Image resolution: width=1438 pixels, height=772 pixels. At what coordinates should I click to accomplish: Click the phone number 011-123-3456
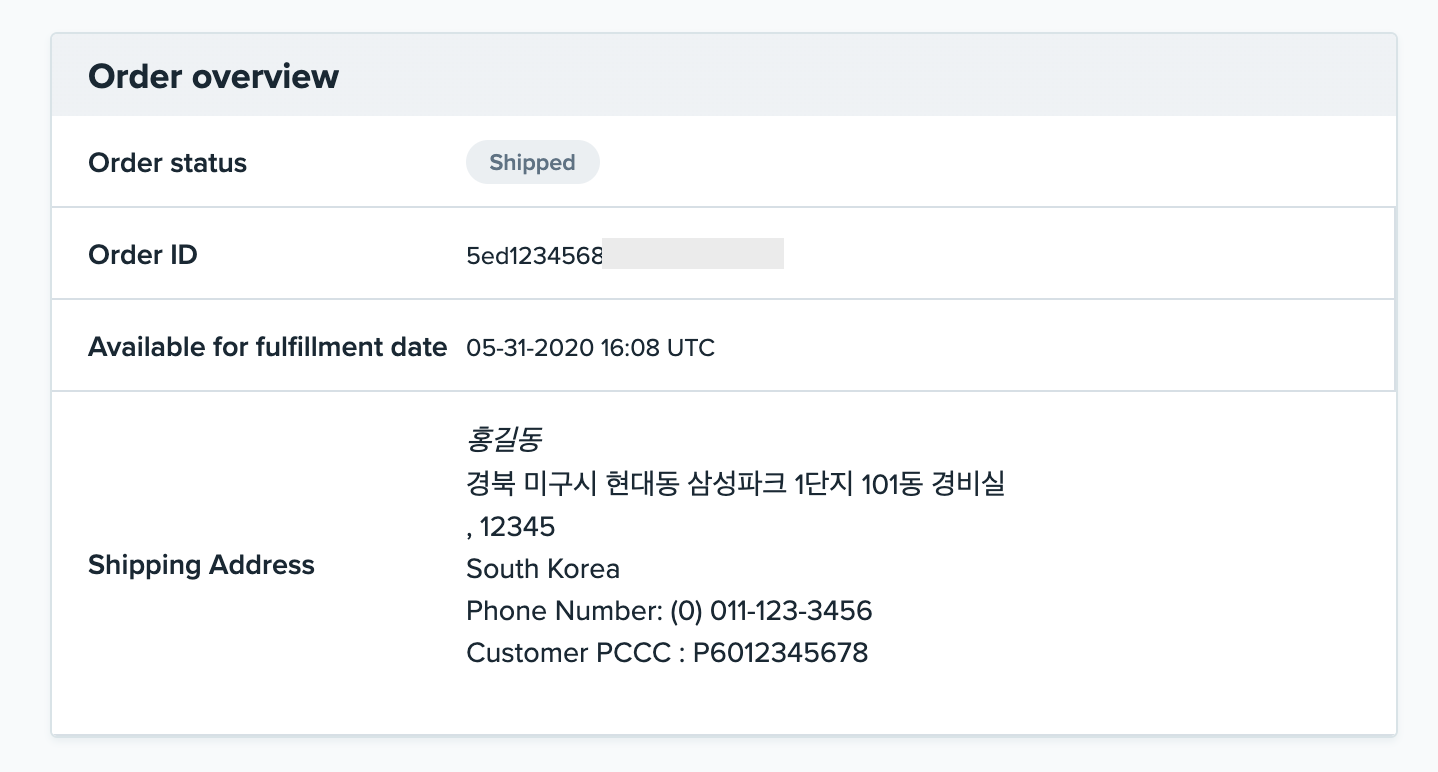(792, 611)
